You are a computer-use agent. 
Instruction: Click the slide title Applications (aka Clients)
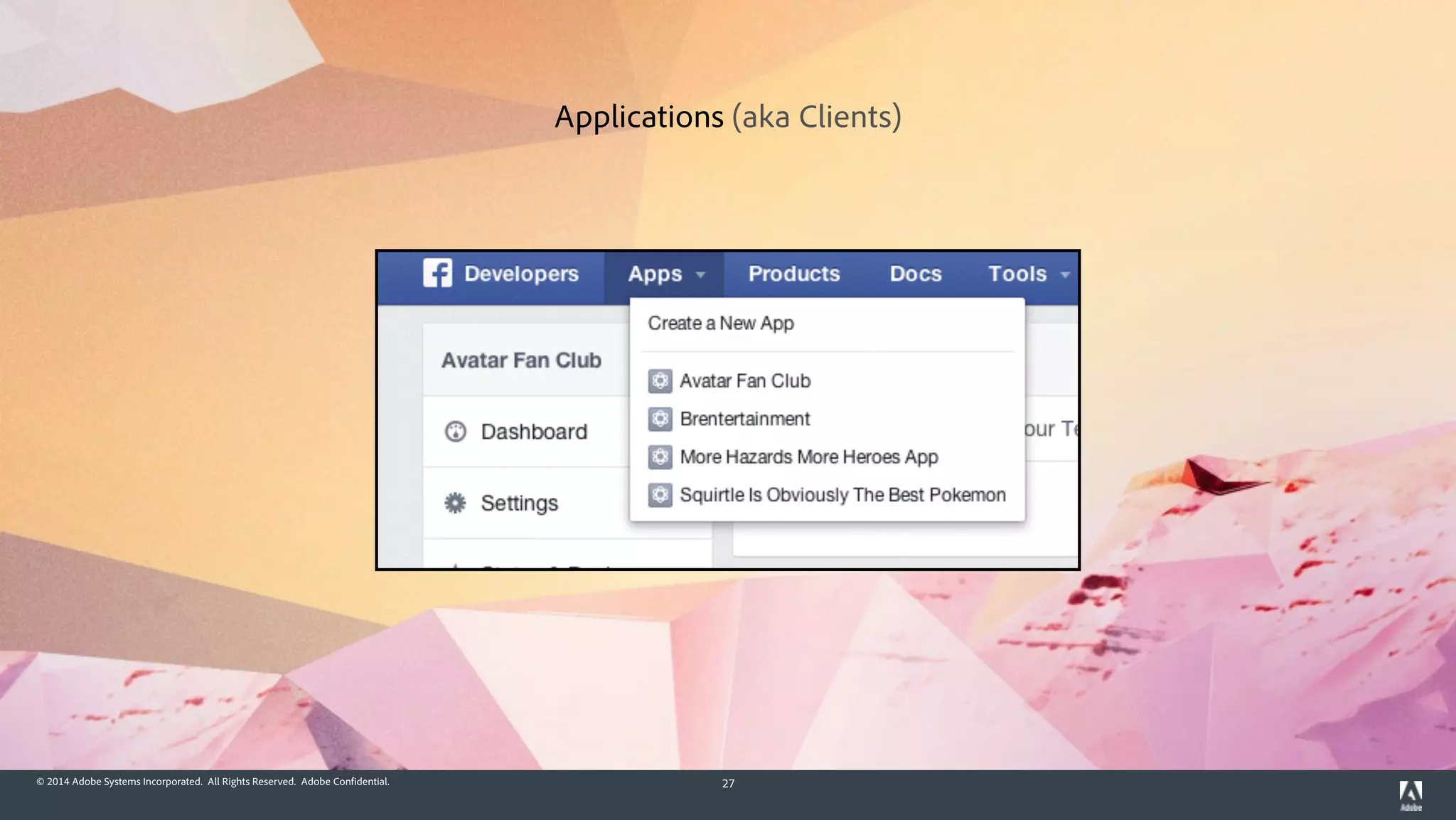click(x=728, y=117)
